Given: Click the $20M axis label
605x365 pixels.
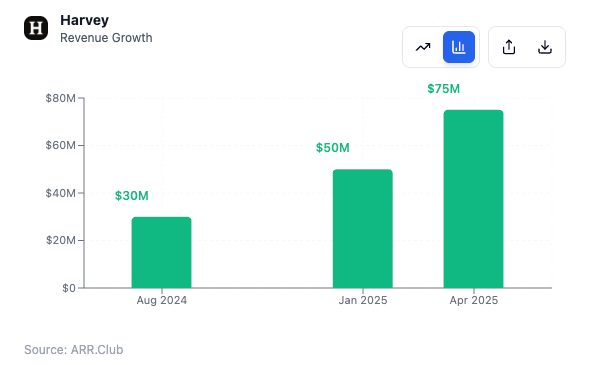Looking at the screenshot, I should [x=61, y=240].
